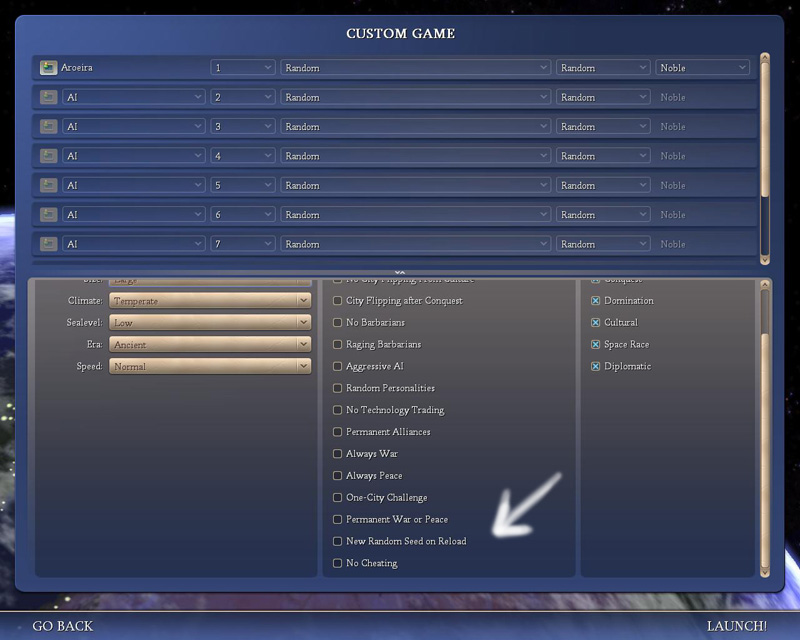800x640 pixels.
Task: Open the Climate dropdown set to Temperate
Action: point(209,301)
